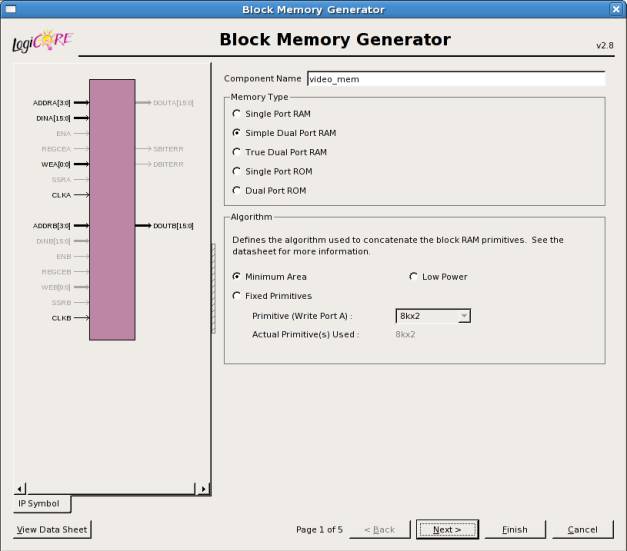This screenshot has width=627, height=551.
Task: Close the Block Memory Generator window
Action: (x=616, y=9)
